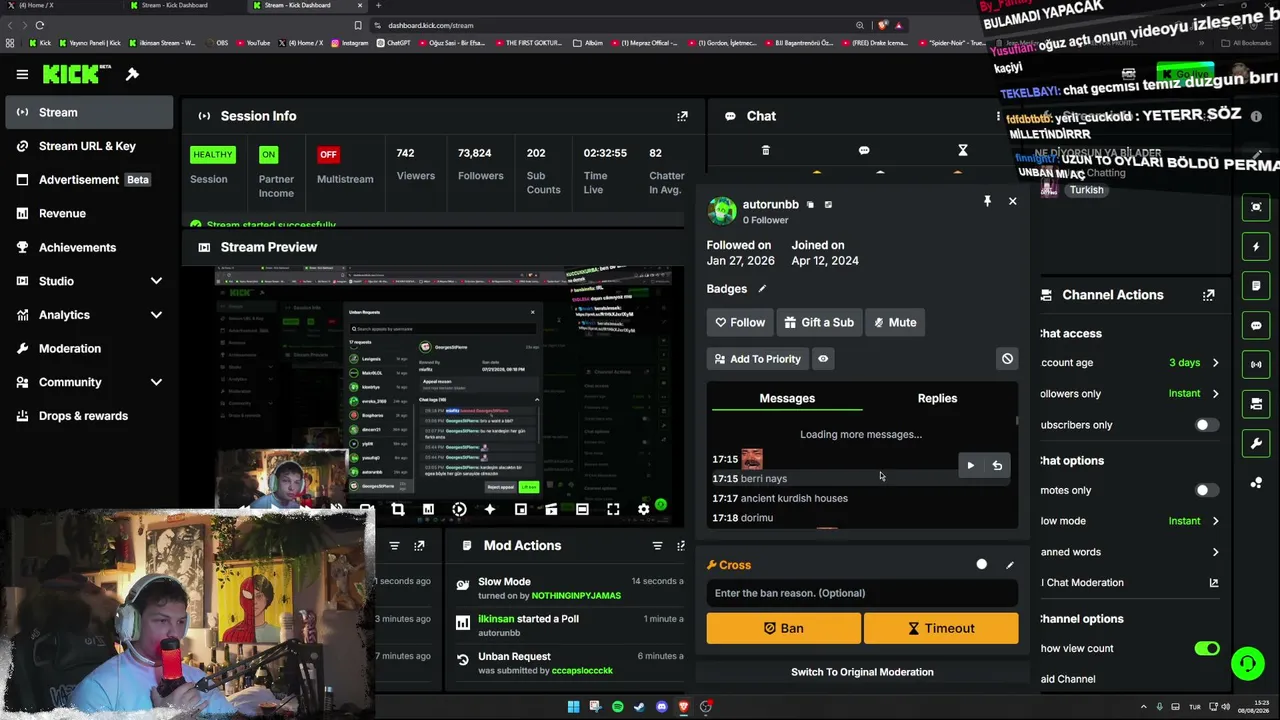Screen dimensions: 1280x720
Task: Open the lightning bolt quick actions icon
Action: point(1257,246)
